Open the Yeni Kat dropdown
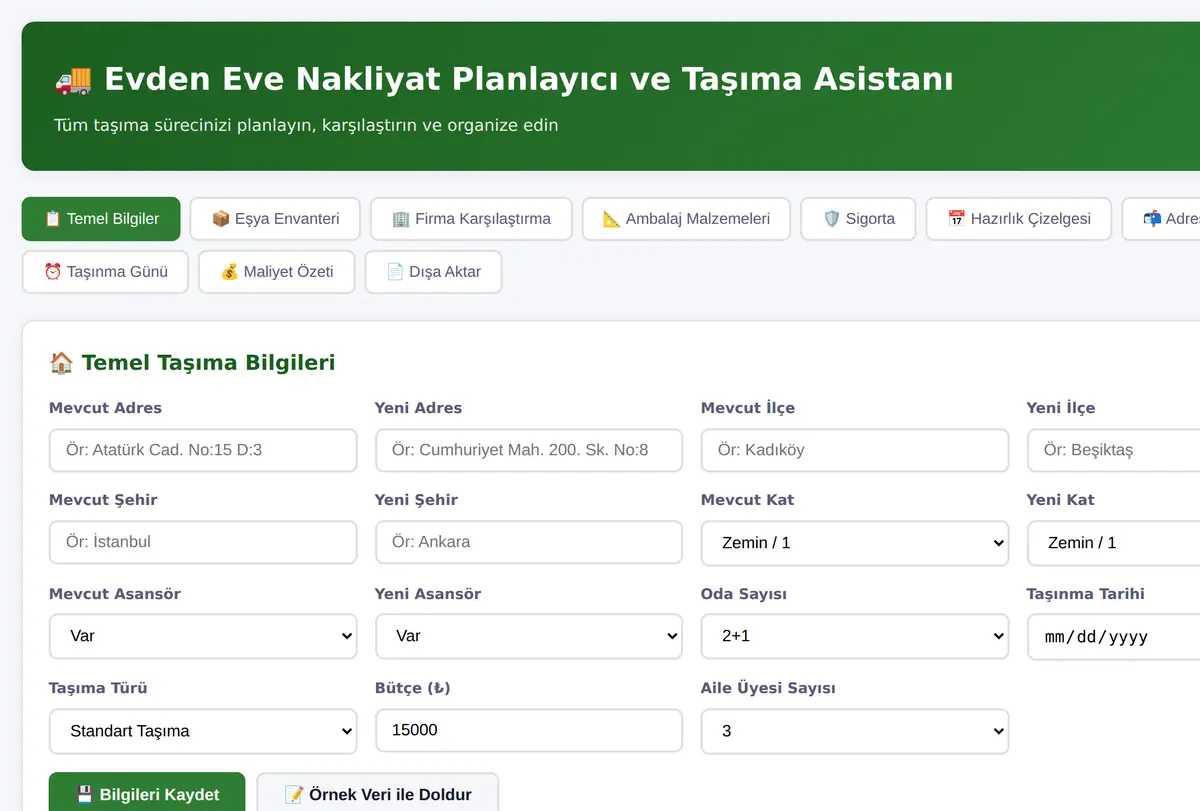The image size is (1200, 811). pos(1114,543)
